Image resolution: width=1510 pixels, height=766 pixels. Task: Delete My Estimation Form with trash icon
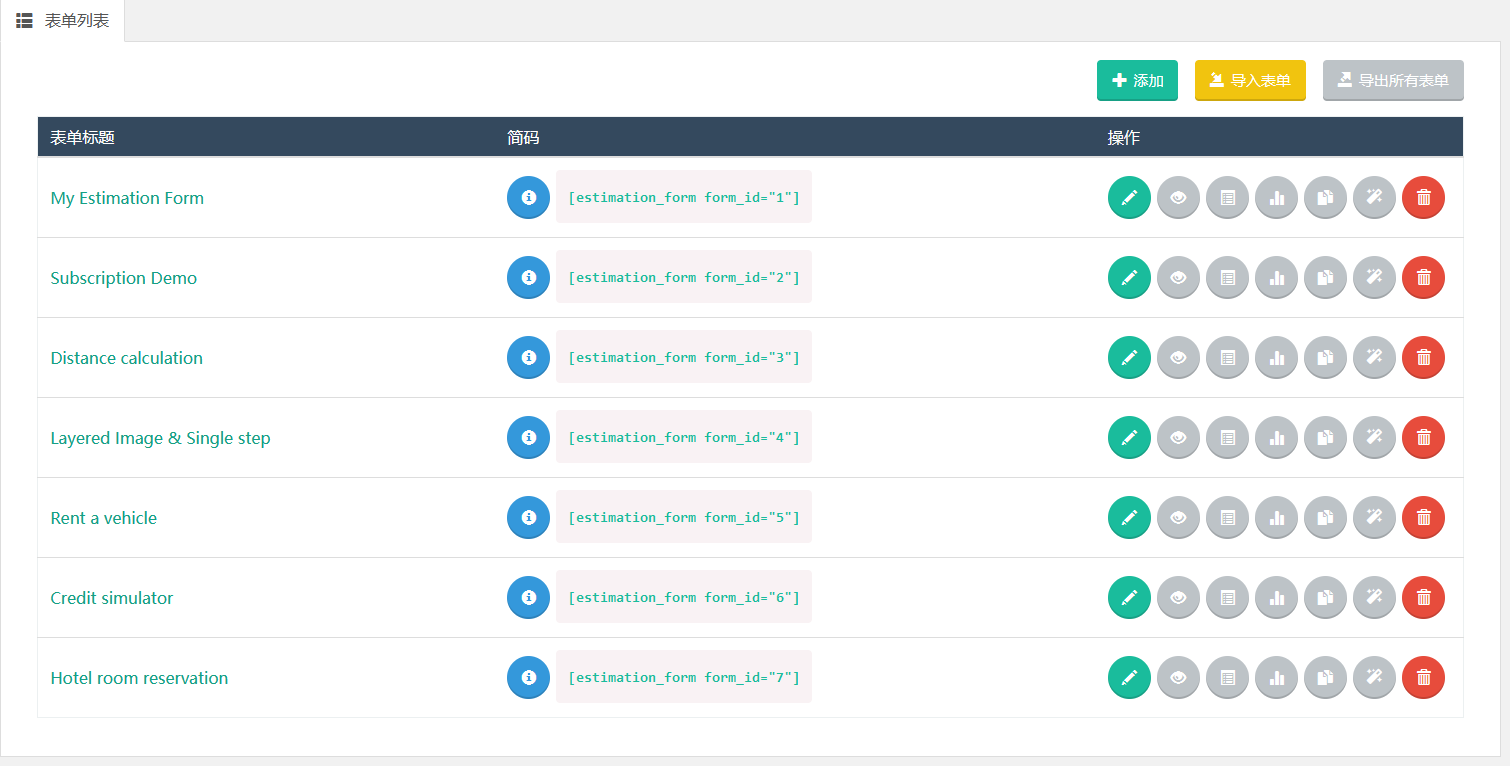pyautogui.click(x=1424, y=197)
